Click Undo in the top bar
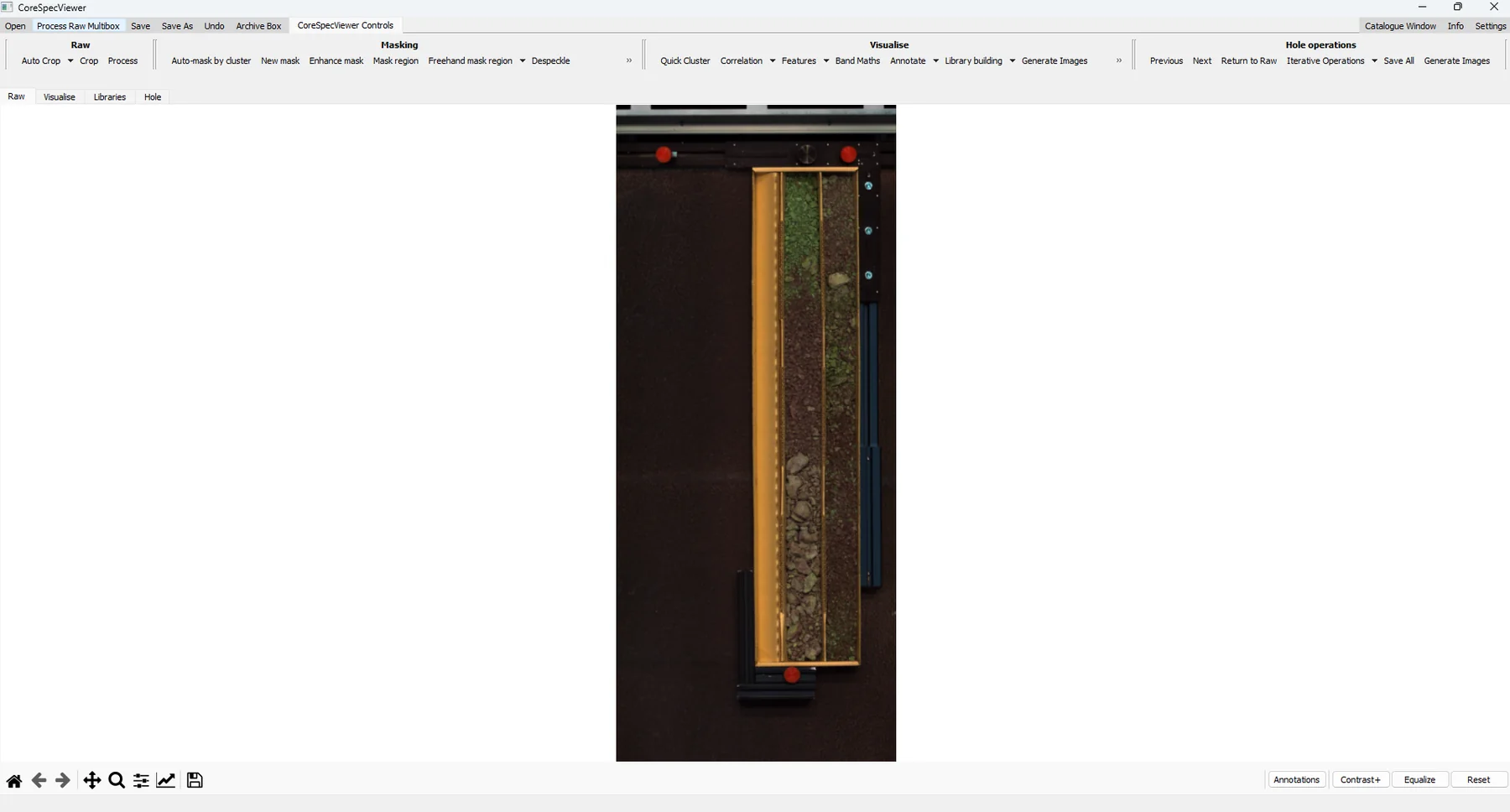 click(x=214, y=26)
